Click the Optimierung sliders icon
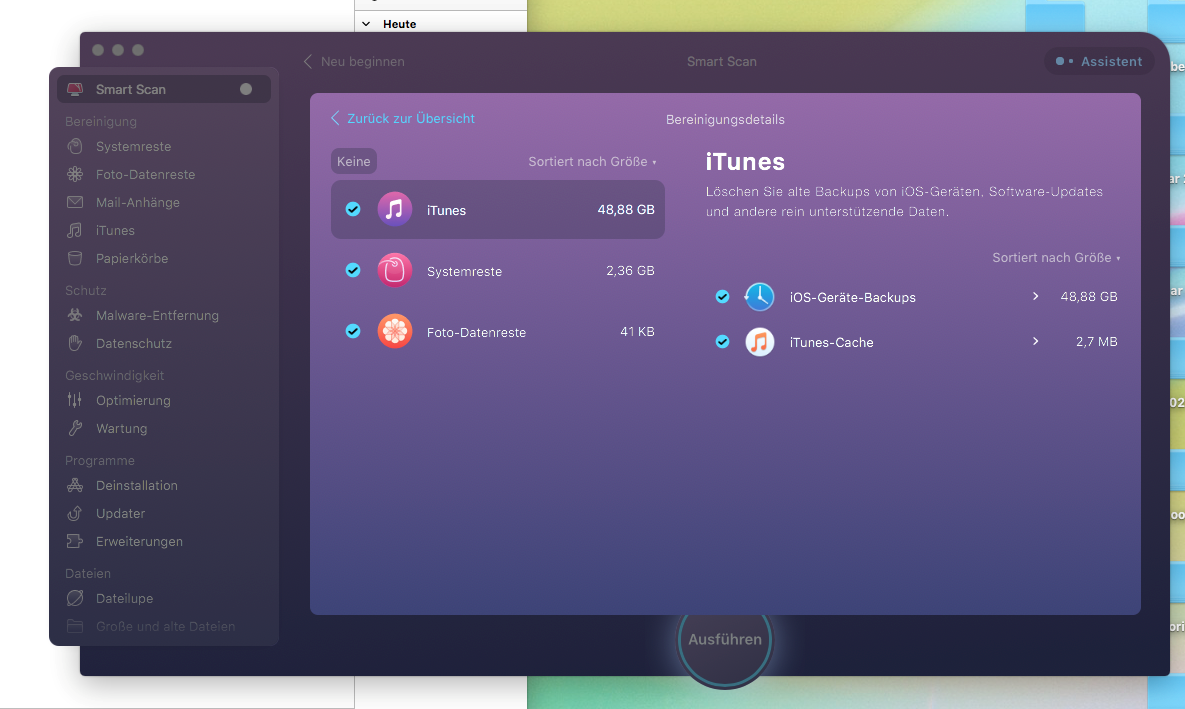This screenshot has height=709, width=1185. [x=75, y=400]
